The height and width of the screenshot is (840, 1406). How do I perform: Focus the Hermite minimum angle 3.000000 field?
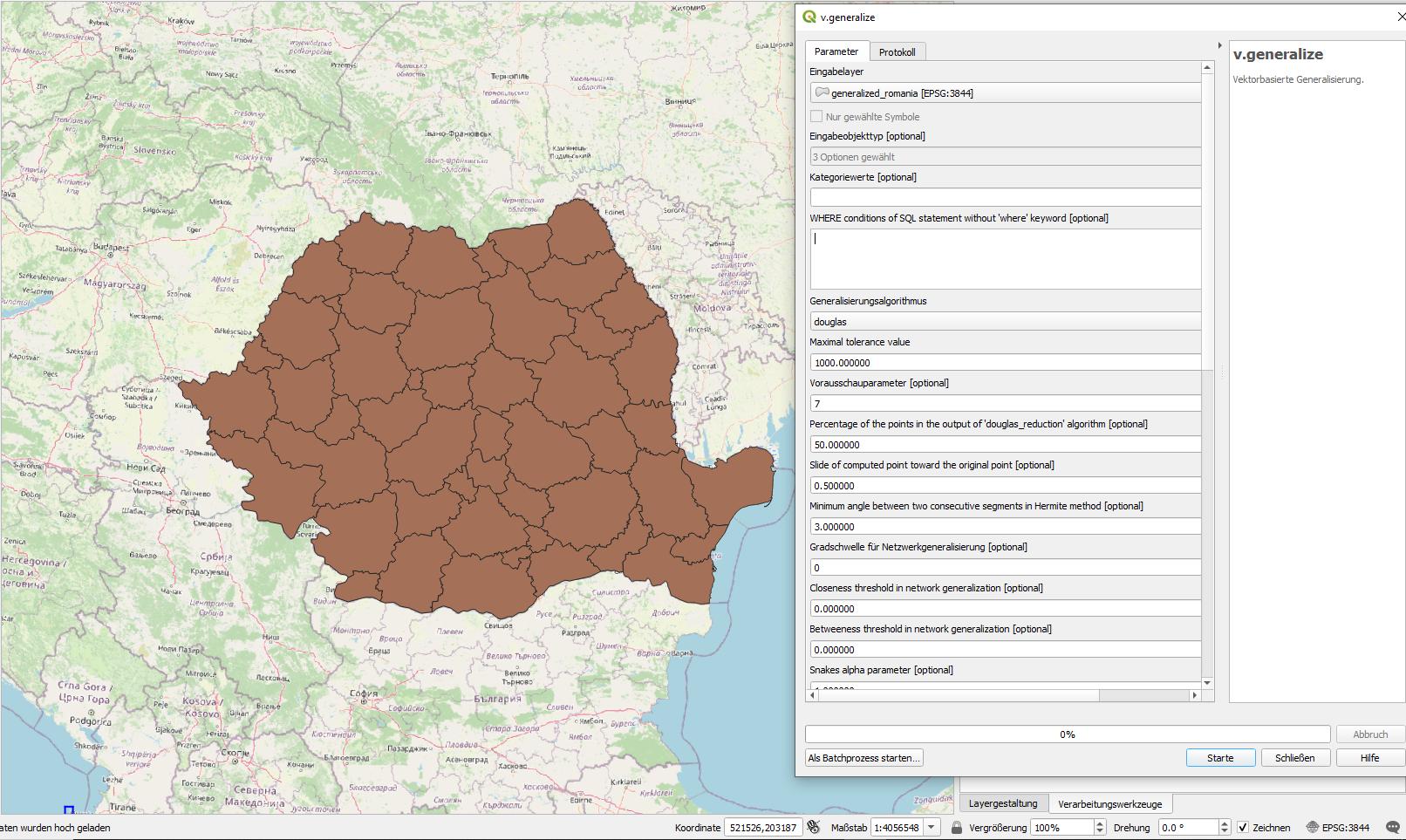1005,526
